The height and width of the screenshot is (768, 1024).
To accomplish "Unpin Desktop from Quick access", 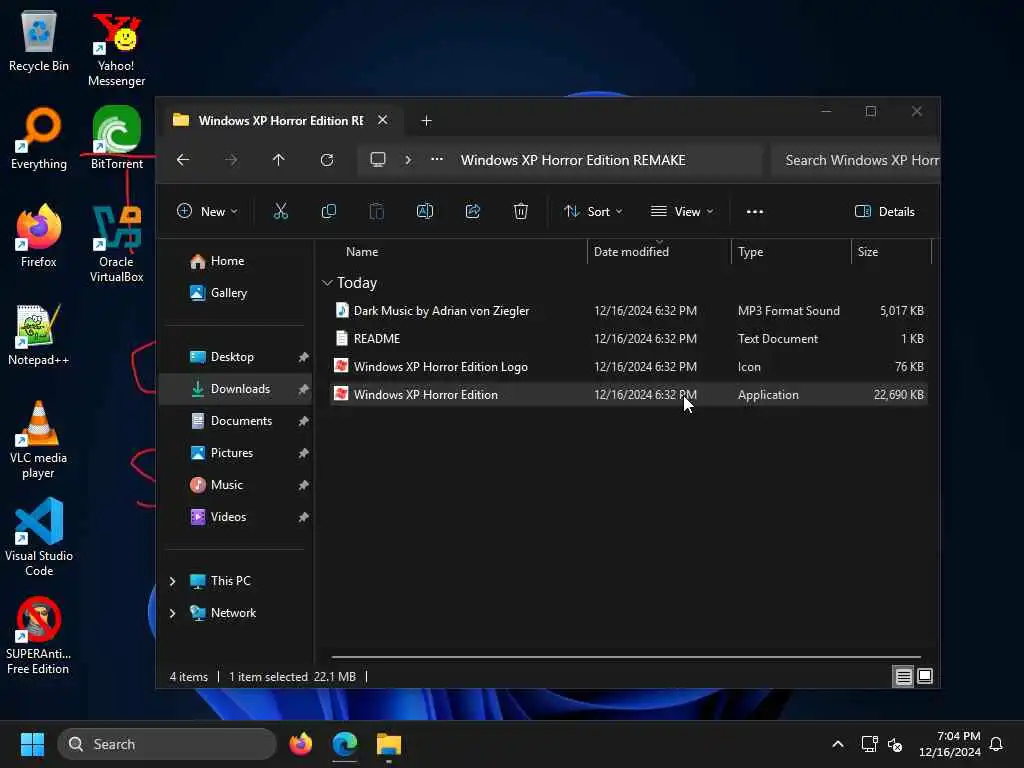I will [303, 357].
